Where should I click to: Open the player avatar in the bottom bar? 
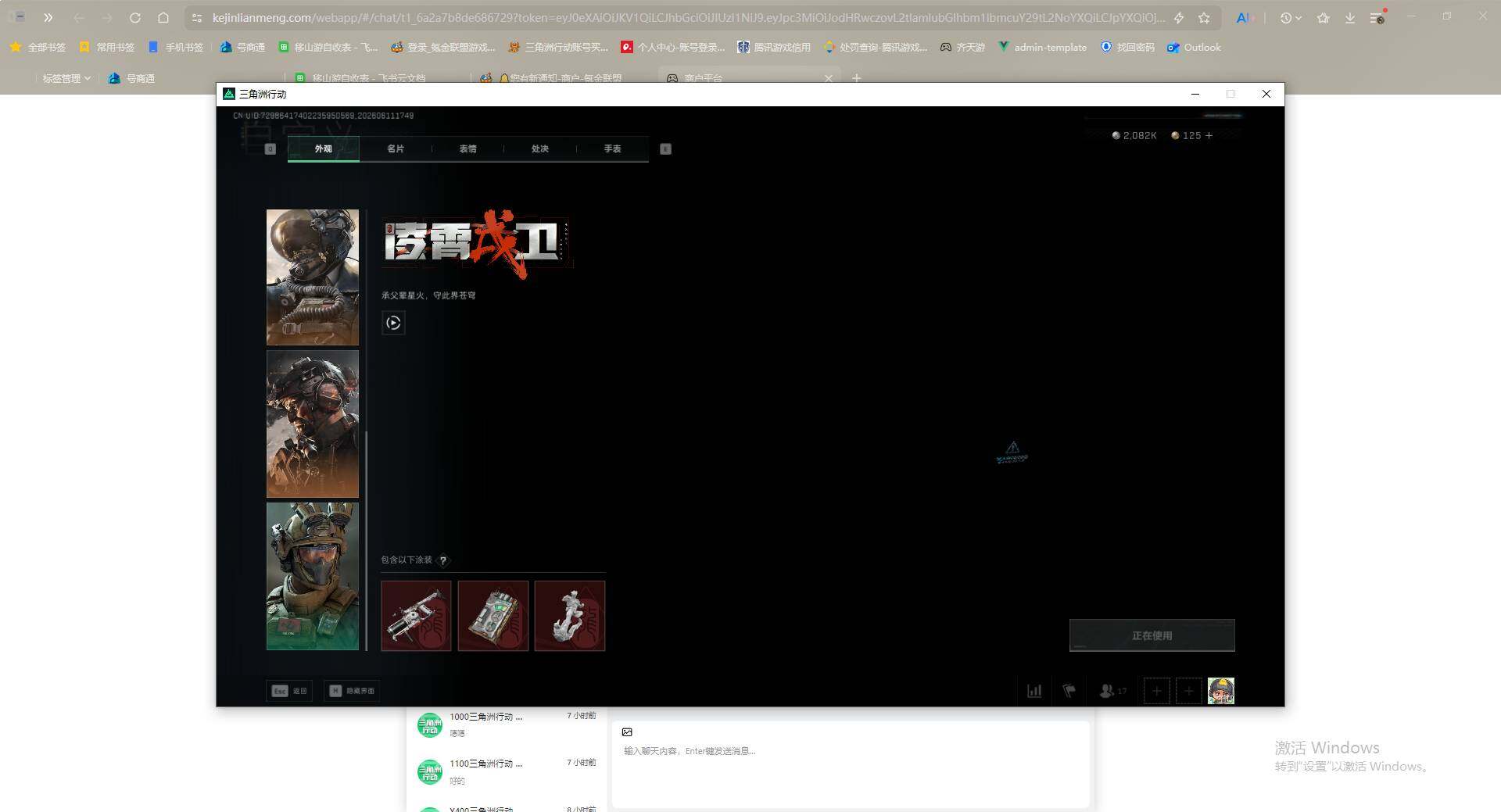click(x=1221, y=691)
